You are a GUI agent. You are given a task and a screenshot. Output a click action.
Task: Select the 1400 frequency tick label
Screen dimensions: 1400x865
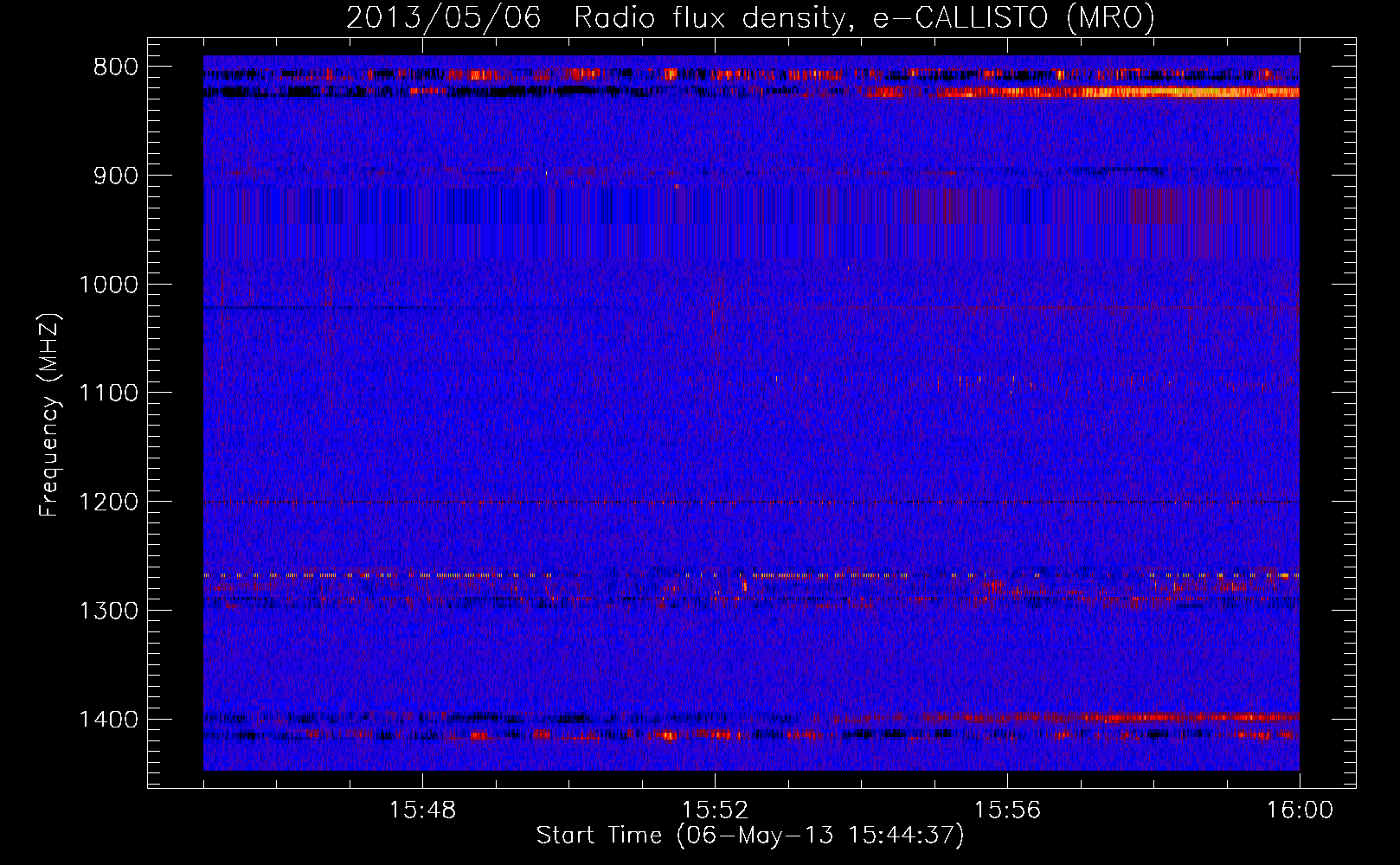coord(109,720)
